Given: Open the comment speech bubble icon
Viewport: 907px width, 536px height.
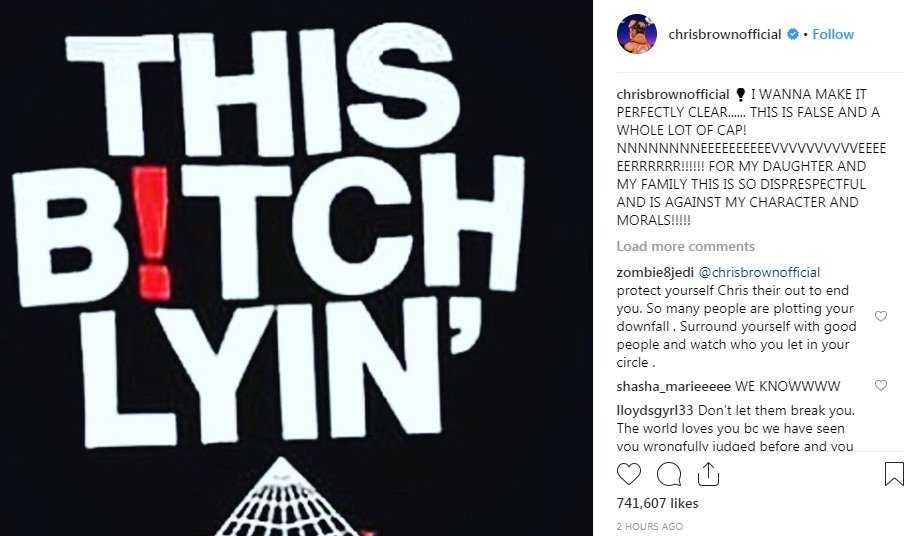Looking at the screenshot, I should click(x=669, y=474).
